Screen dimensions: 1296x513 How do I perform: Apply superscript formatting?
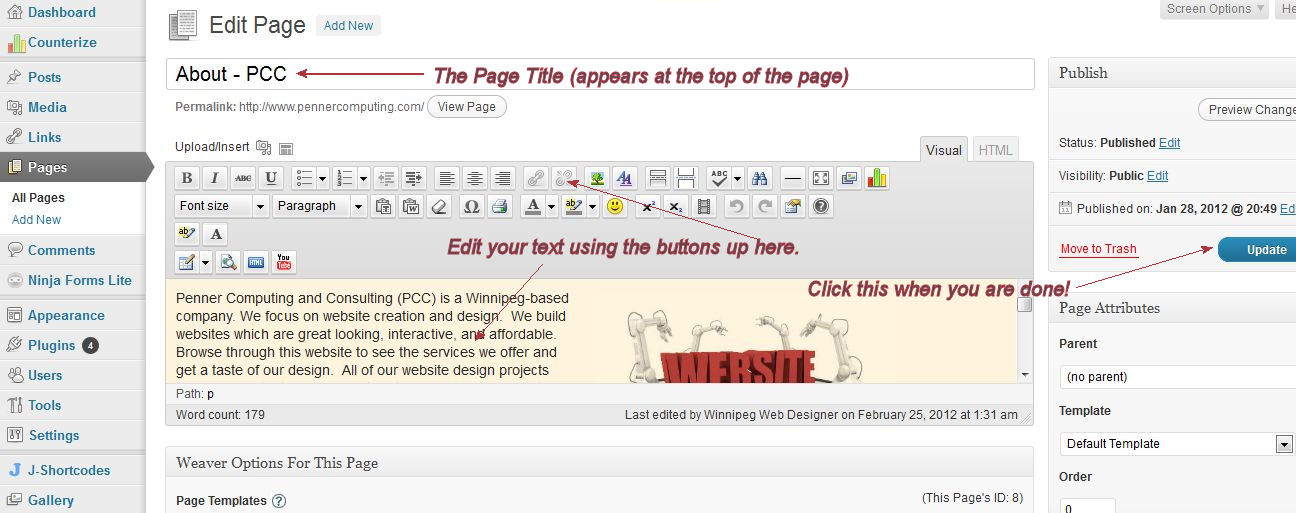tap(648, 206)
